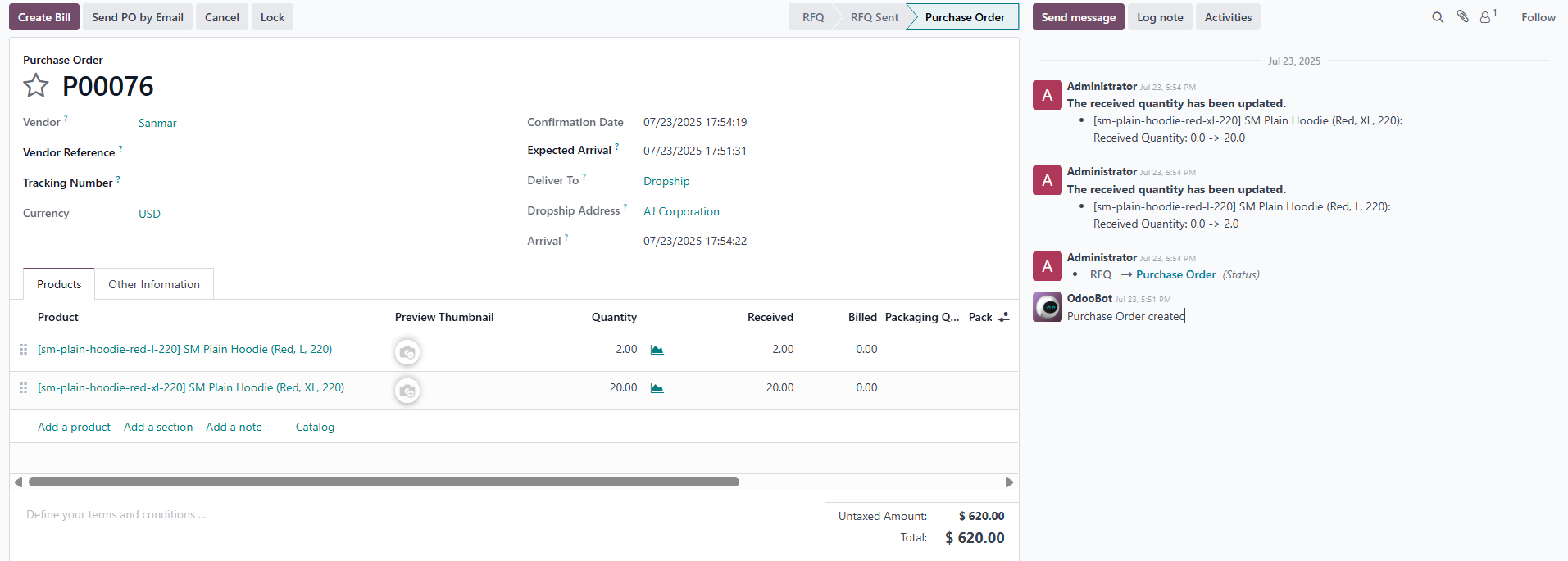Image resolution: width=1568 pixels, height=561 pixels.
Task: Click quantity 2.00 of Red, L hoodie
Action: pos(626,349)
